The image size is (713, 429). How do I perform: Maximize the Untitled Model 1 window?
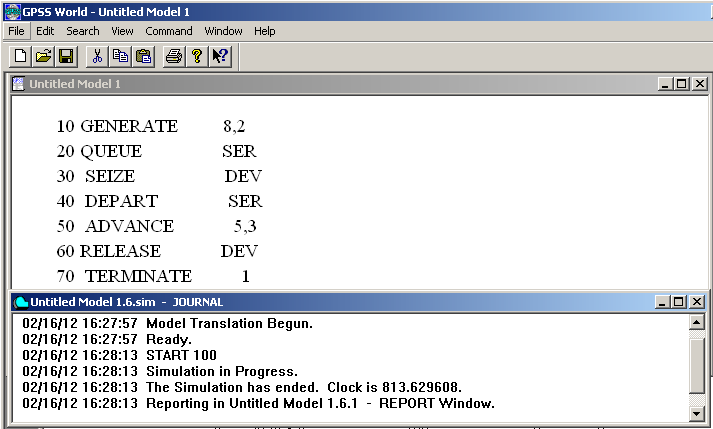(x=681, y=84)
